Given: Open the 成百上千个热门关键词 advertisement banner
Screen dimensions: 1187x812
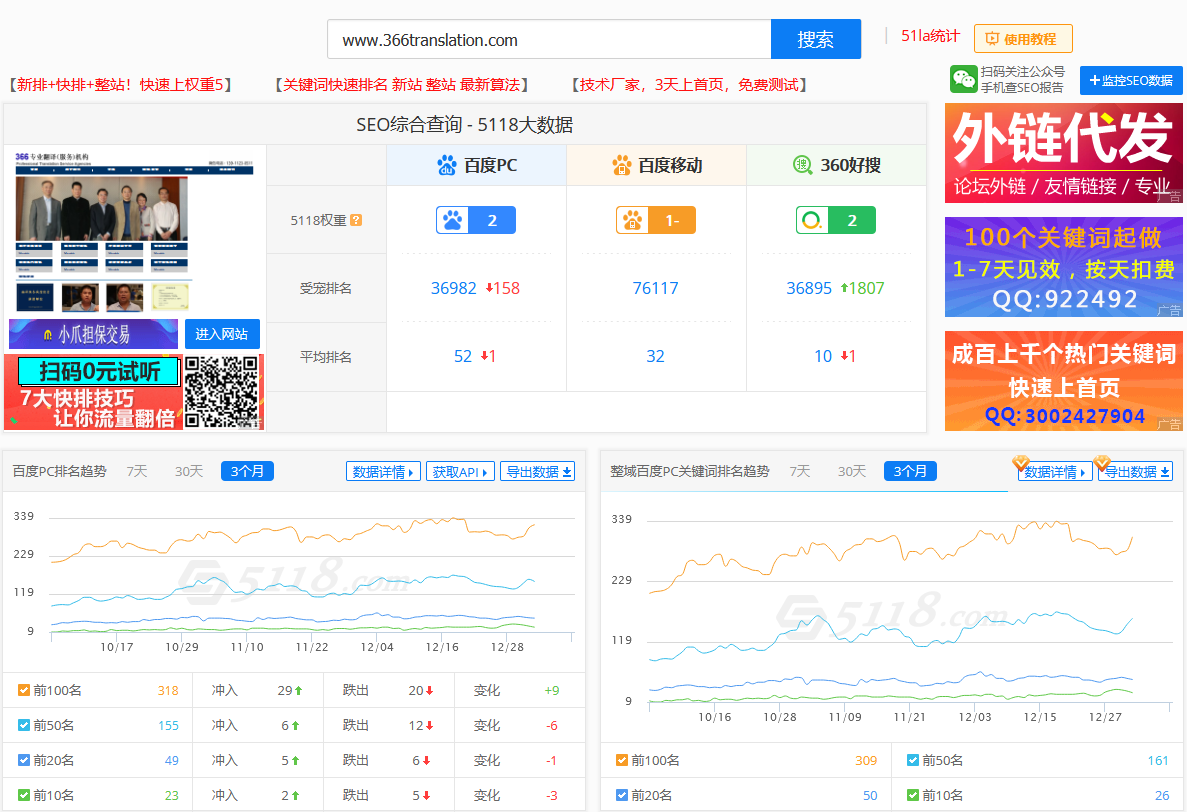Looking at the screenshot, I should click(1064, 381).
